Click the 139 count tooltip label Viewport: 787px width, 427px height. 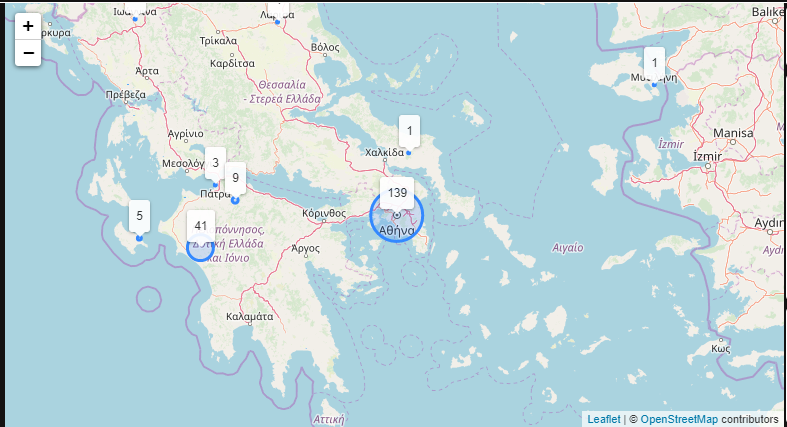(x=397, y=193)
